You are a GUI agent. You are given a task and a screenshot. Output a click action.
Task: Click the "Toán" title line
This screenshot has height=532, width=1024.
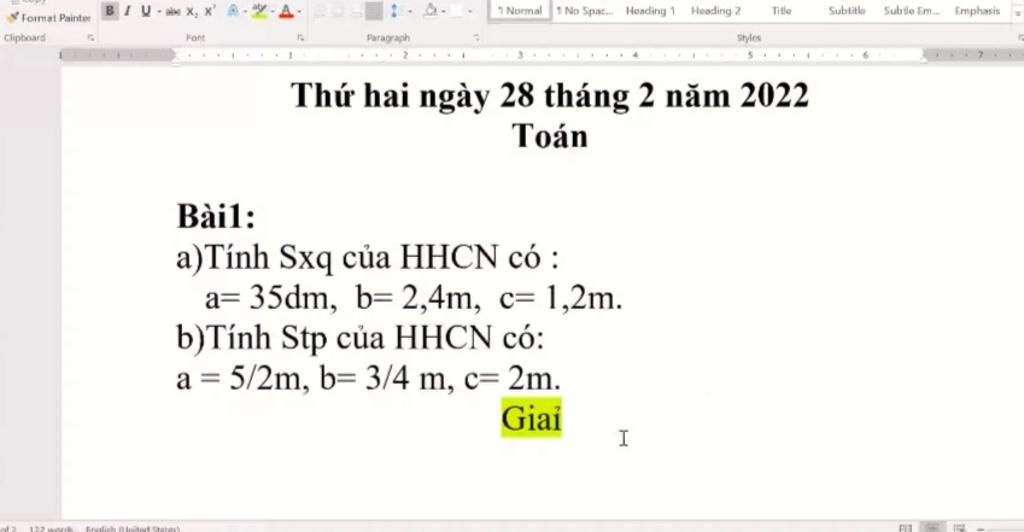pos(550,136)
